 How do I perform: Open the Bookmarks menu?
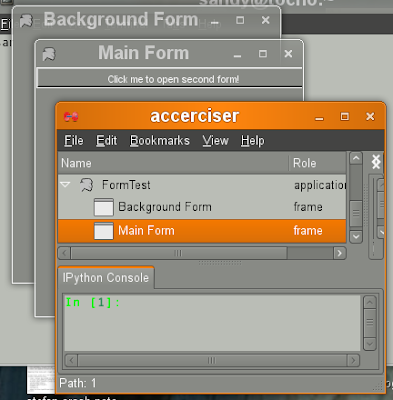click(x=160, y=141)
